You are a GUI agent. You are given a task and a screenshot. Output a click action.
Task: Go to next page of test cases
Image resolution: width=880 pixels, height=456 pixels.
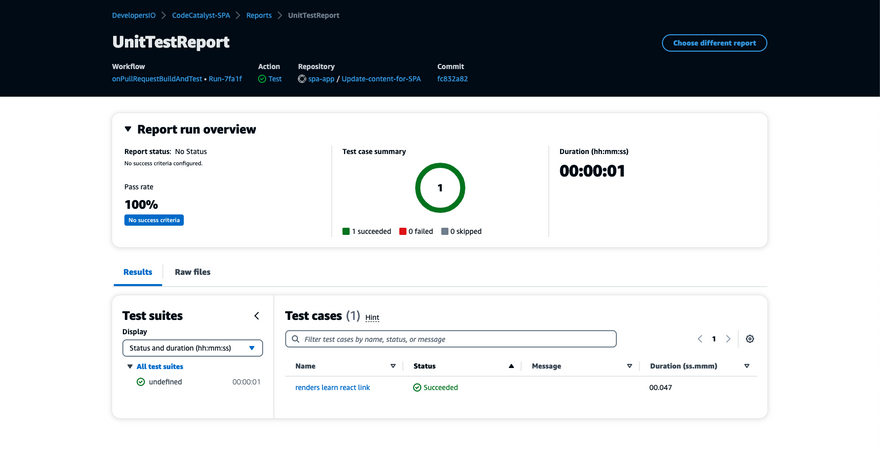(728, 339)
